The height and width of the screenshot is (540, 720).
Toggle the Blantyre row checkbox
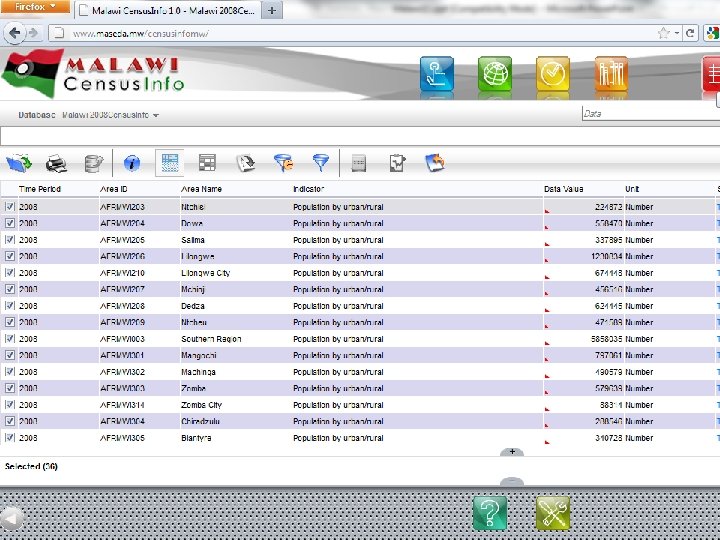pos(9,438)
